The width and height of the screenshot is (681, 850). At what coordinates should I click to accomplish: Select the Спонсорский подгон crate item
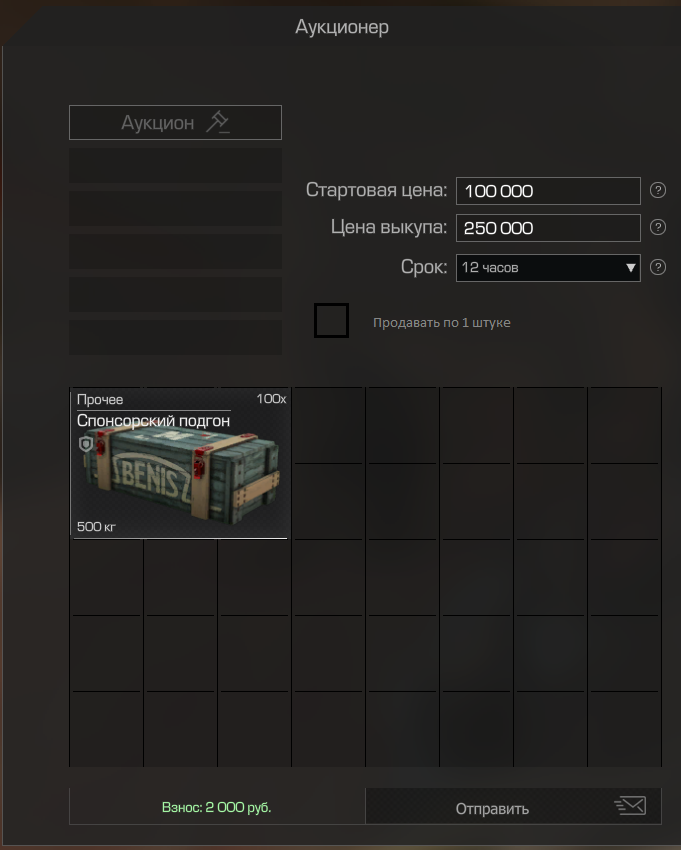tap(180, 463)
